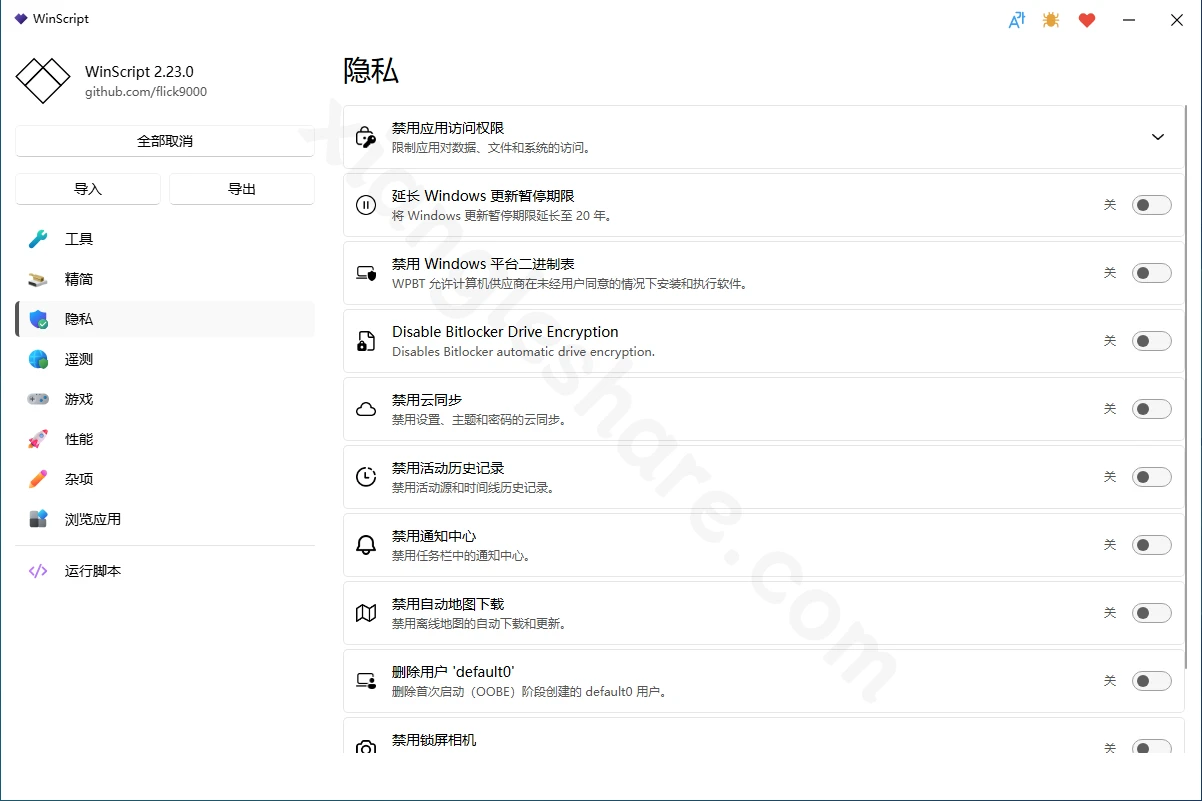
Task: Open github.com/flick9000 link text
Action: point(146,92)
